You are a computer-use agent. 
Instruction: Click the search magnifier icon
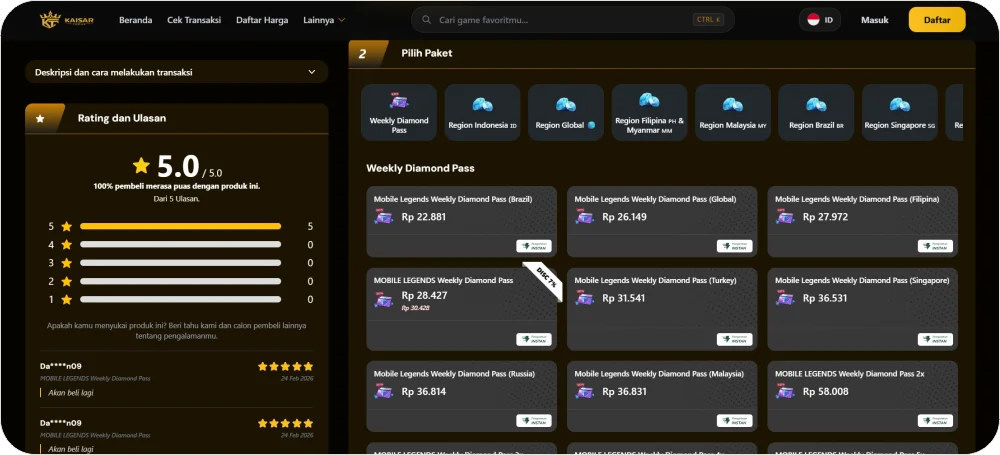[x=427, y=20]
